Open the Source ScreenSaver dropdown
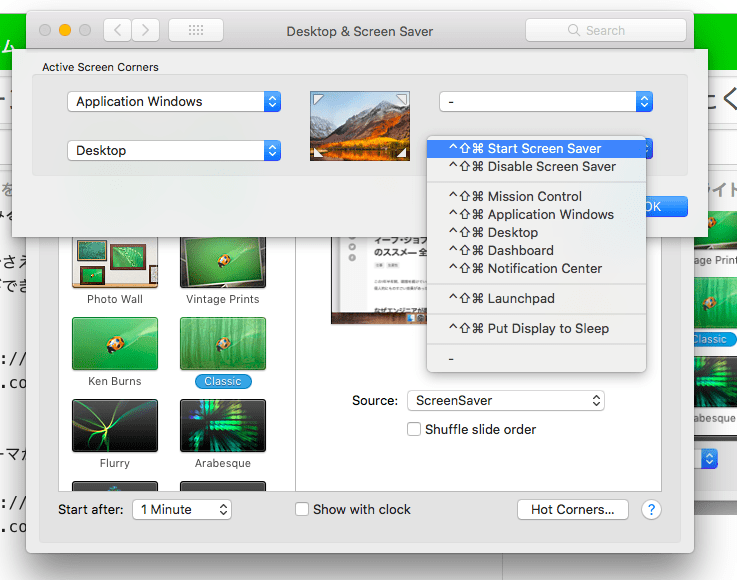 [506, 400]
